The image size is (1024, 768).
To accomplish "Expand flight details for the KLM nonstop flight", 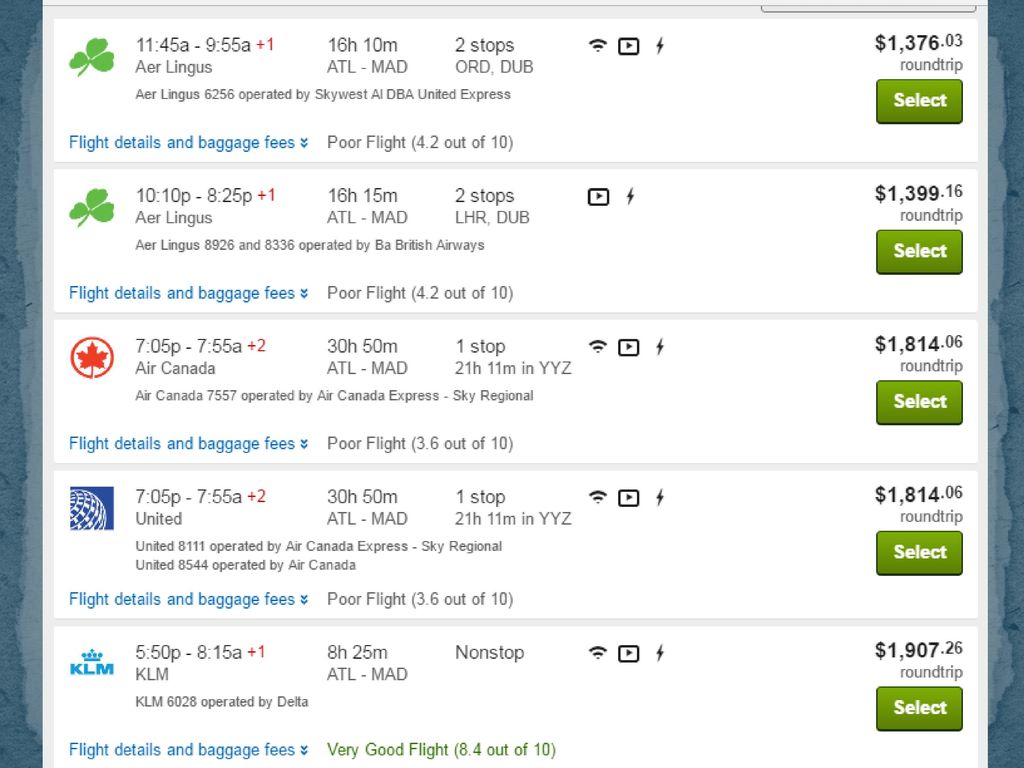I will click(189, 750).
